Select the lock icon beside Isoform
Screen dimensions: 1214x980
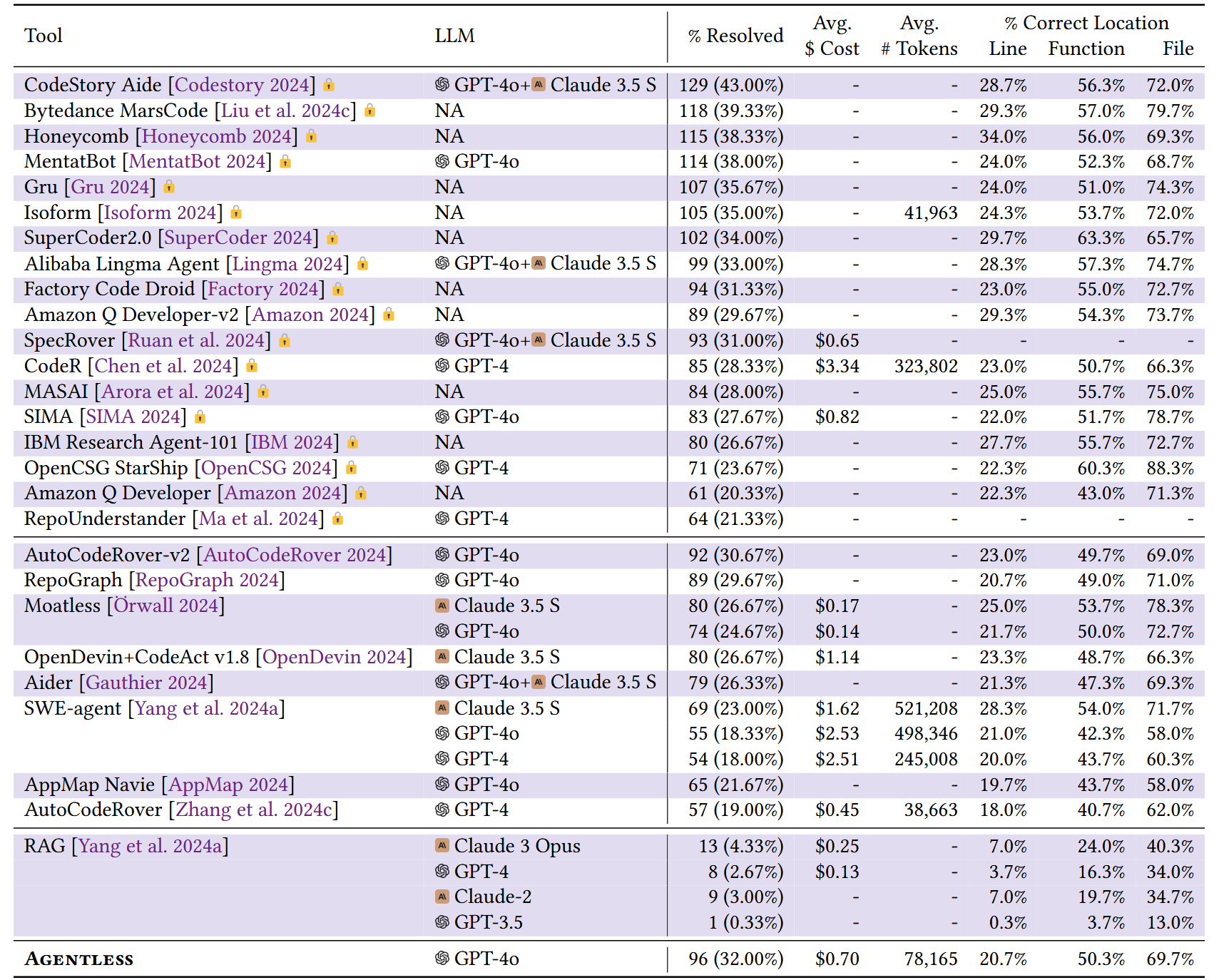click(x=236, y=213)
